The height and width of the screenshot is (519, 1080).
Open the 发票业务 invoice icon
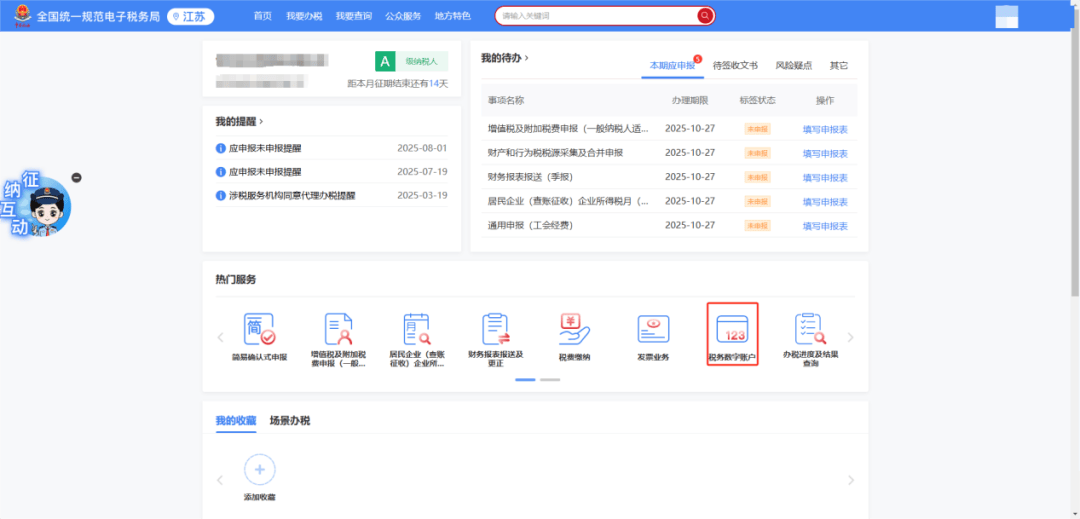pos(653,330)
